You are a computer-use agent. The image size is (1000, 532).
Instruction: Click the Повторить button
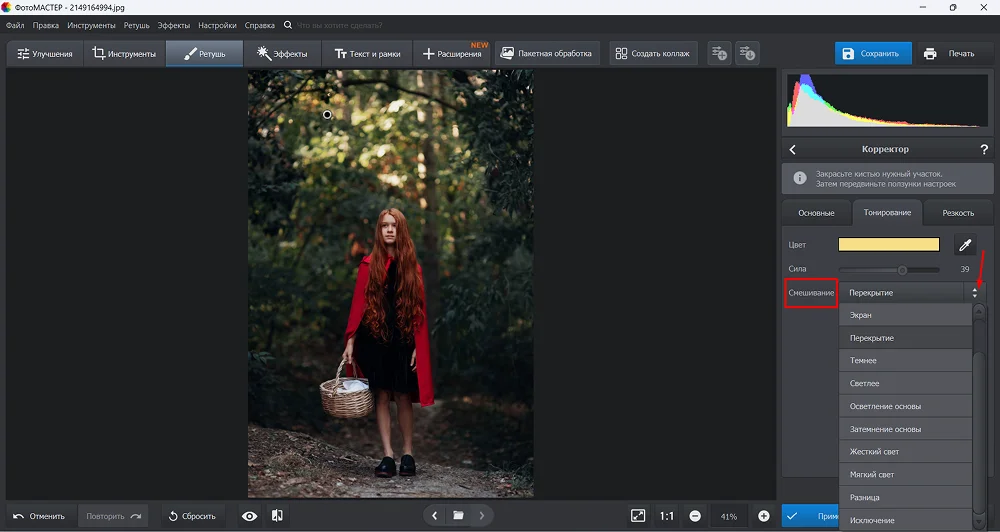point(114,516)
